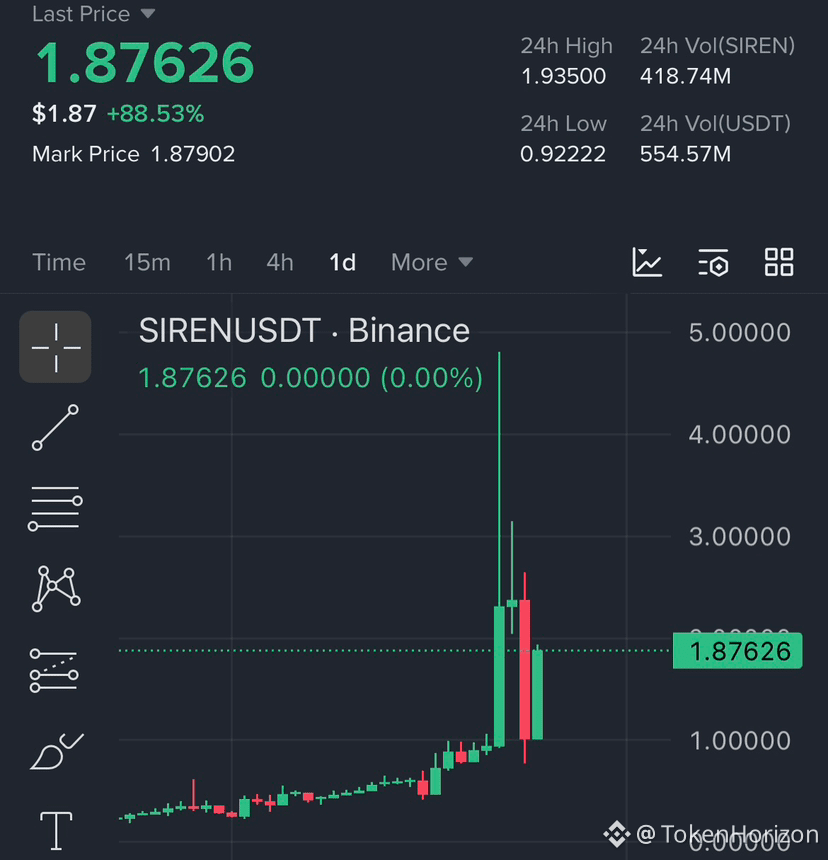Select the XABCD pattern tool
Screen dimensions: 828x860
56,589
